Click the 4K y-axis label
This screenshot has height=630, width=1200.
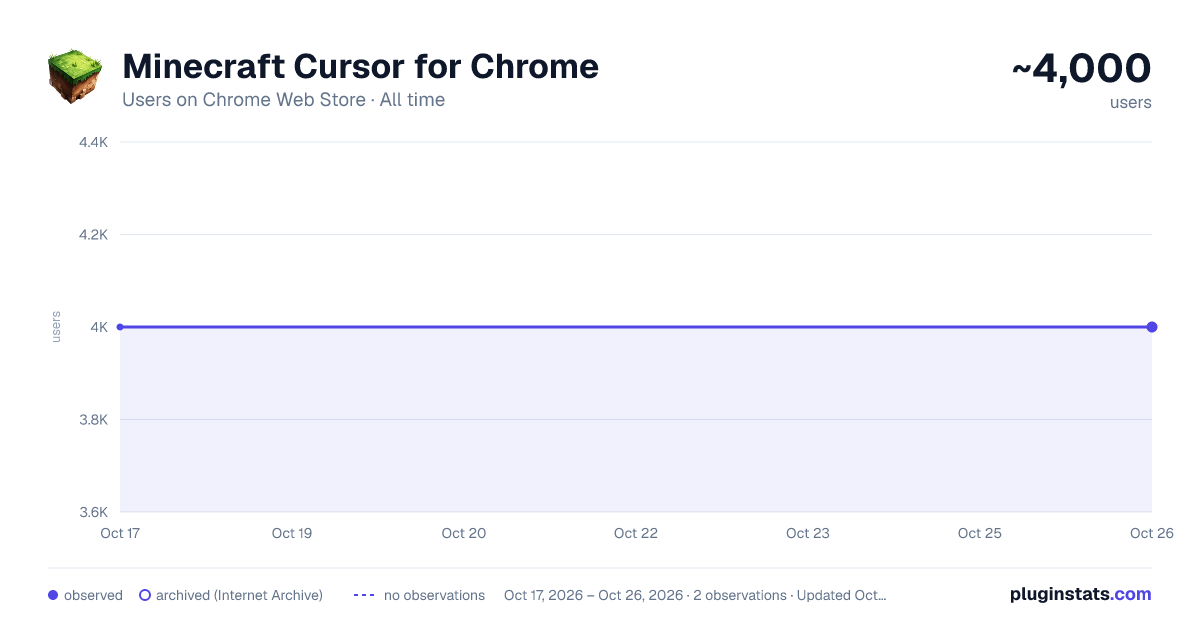pos(99,327)
